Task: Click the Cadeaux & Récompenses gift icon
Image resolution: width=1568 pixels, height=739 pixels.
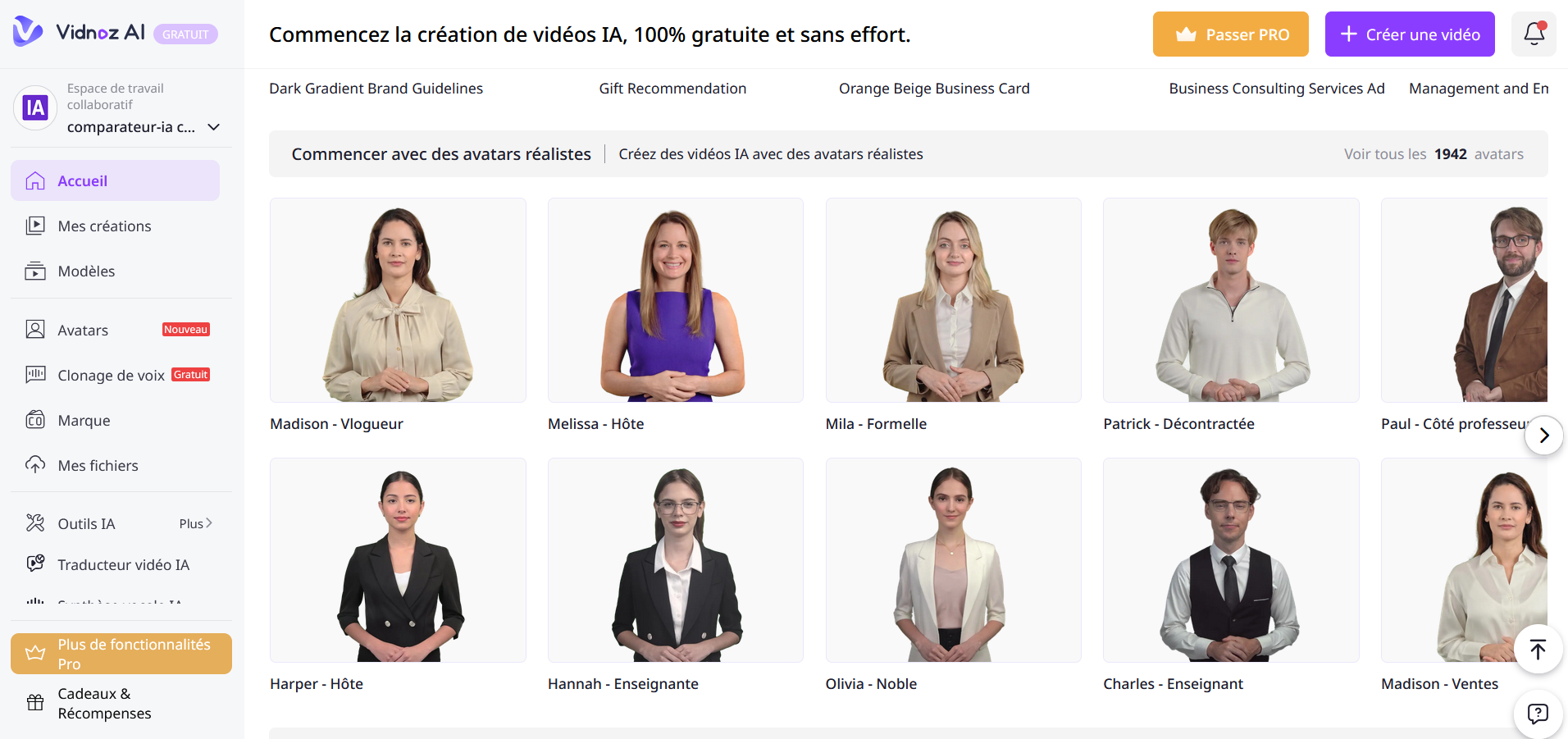Action: (35, 702)
